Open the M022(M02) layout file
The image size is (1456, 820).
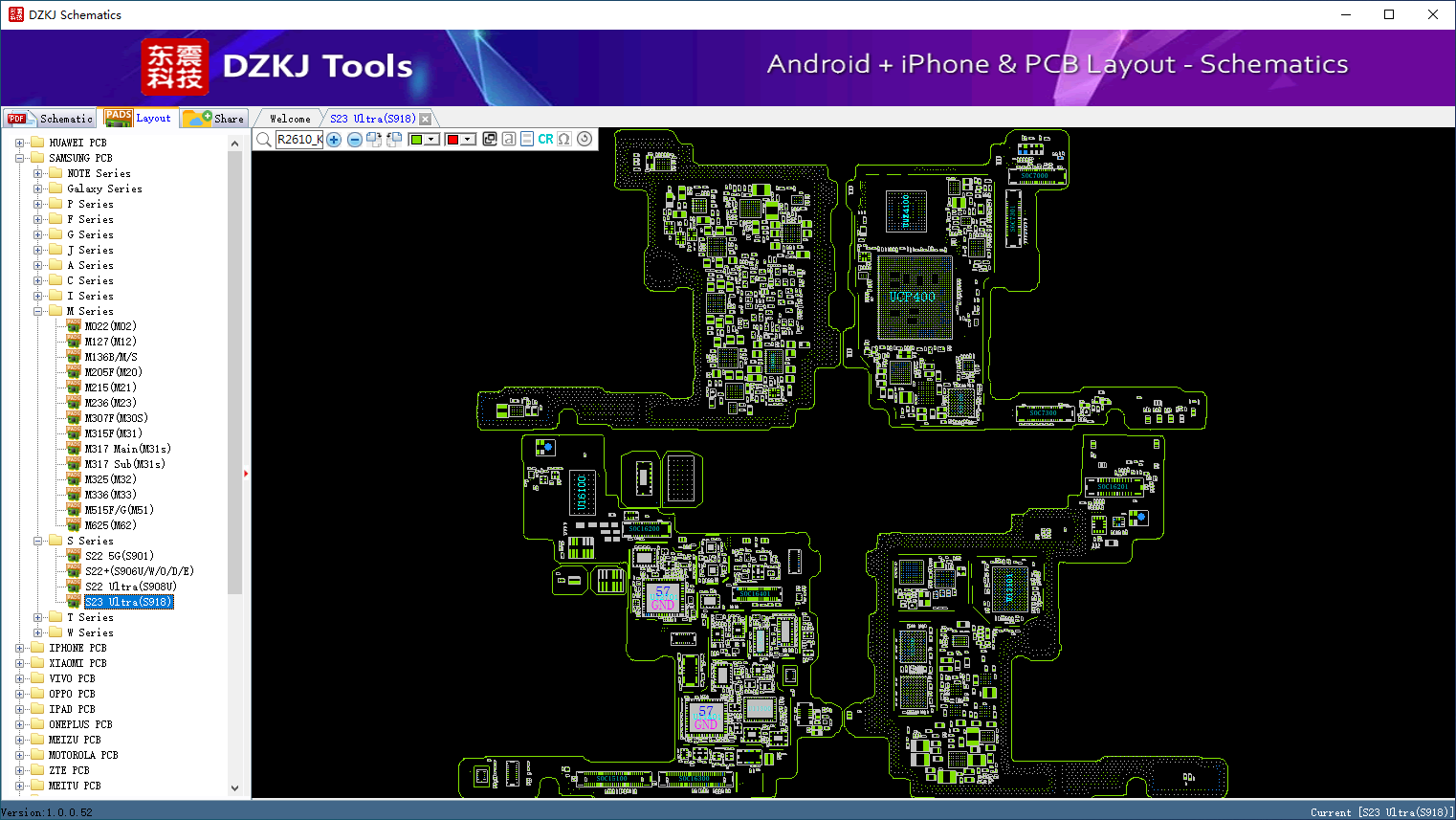tap(110, 326)
